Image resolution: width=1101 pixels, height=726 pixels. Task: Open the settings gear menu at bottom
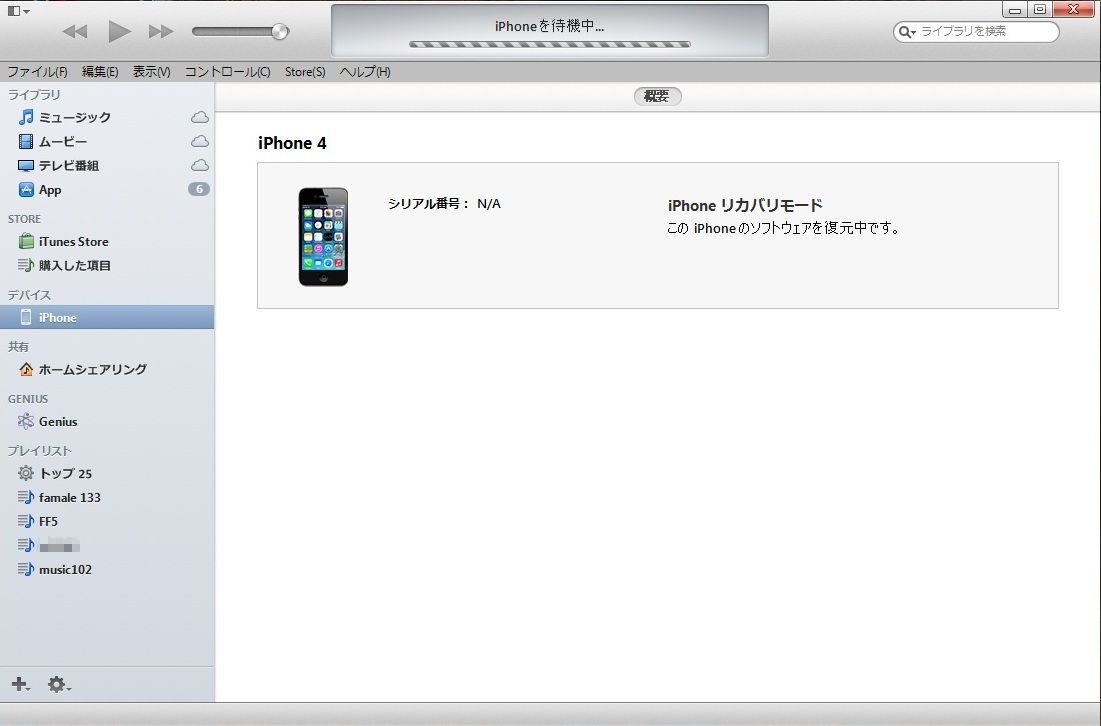(59, 684)
